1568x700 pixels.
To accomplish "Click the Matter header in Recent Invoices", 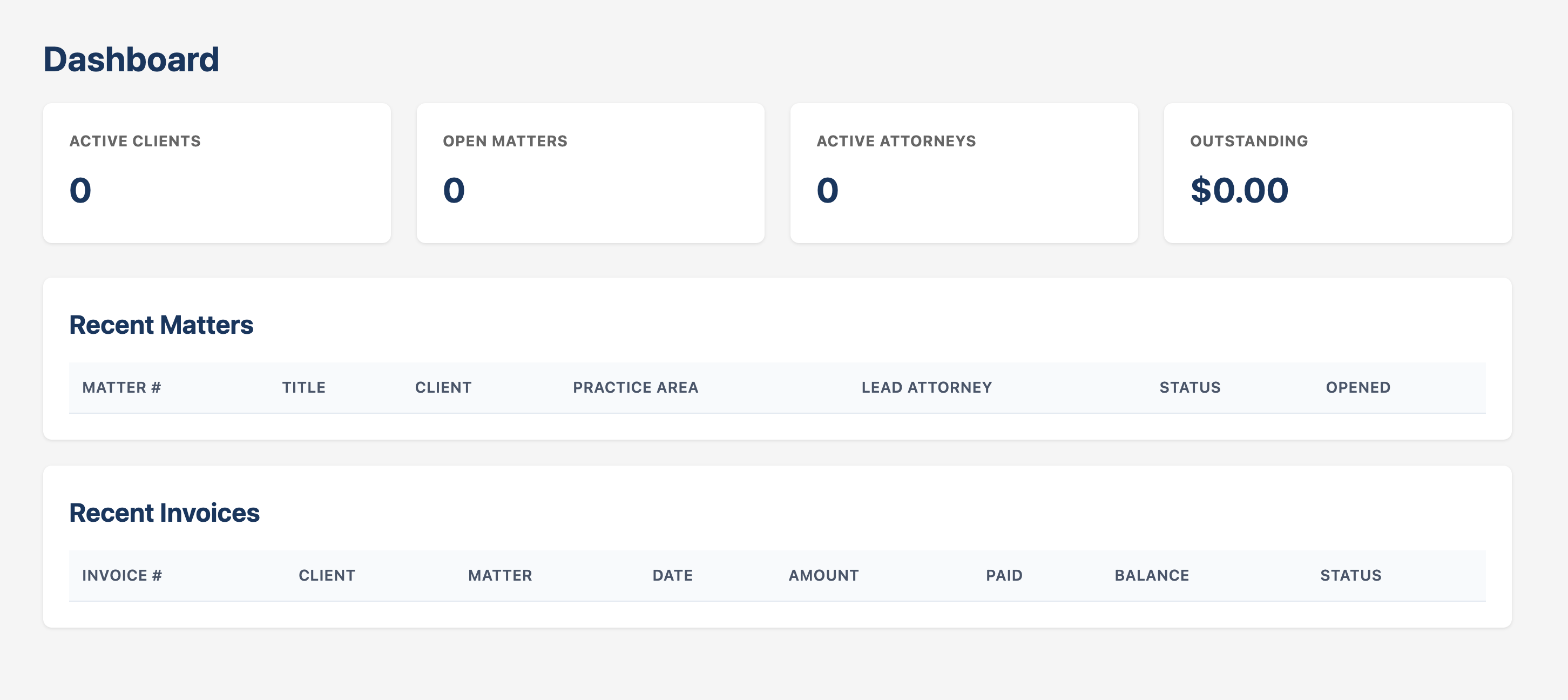I will 500,576.
